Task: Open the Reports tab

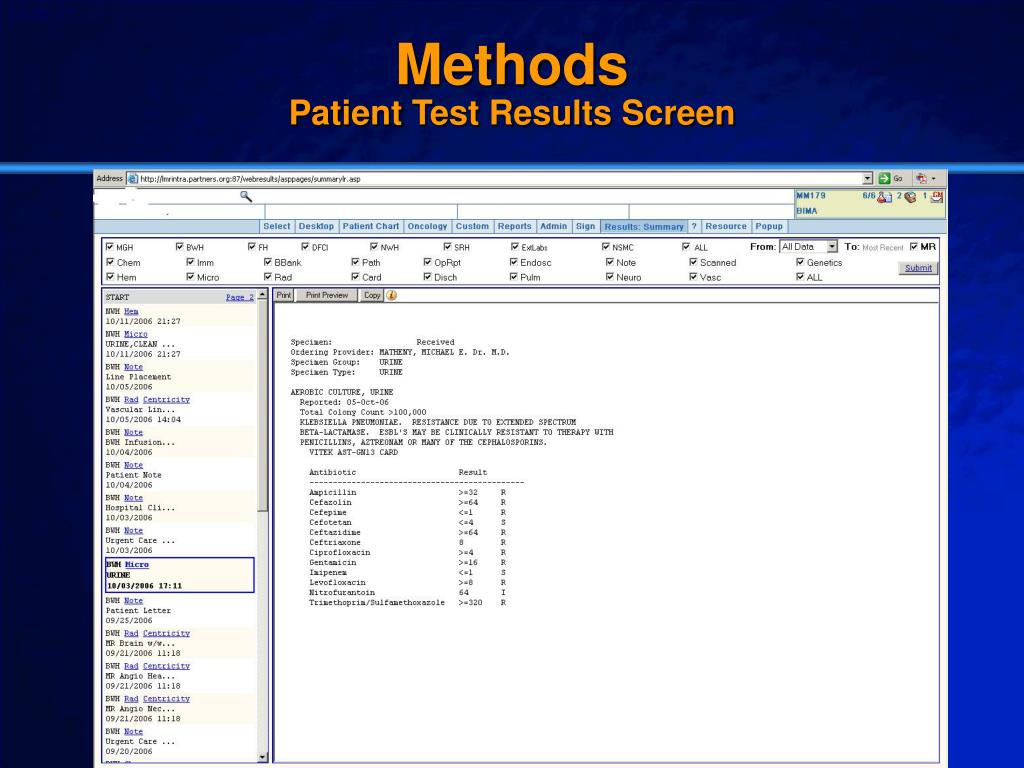Action: point(515,226)
